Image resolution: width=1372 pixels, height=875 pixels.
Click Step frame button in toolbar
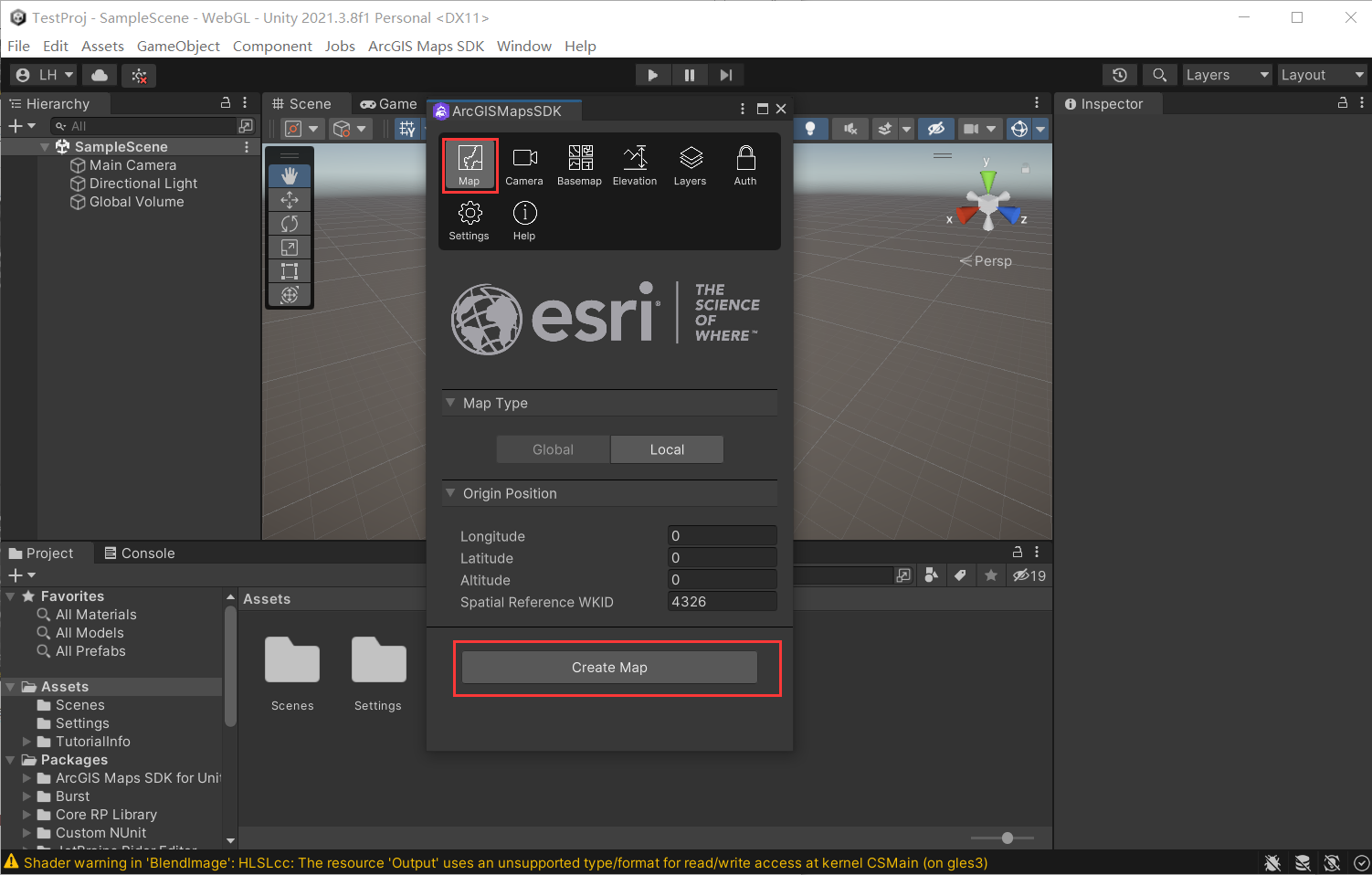tap(725, 75)
